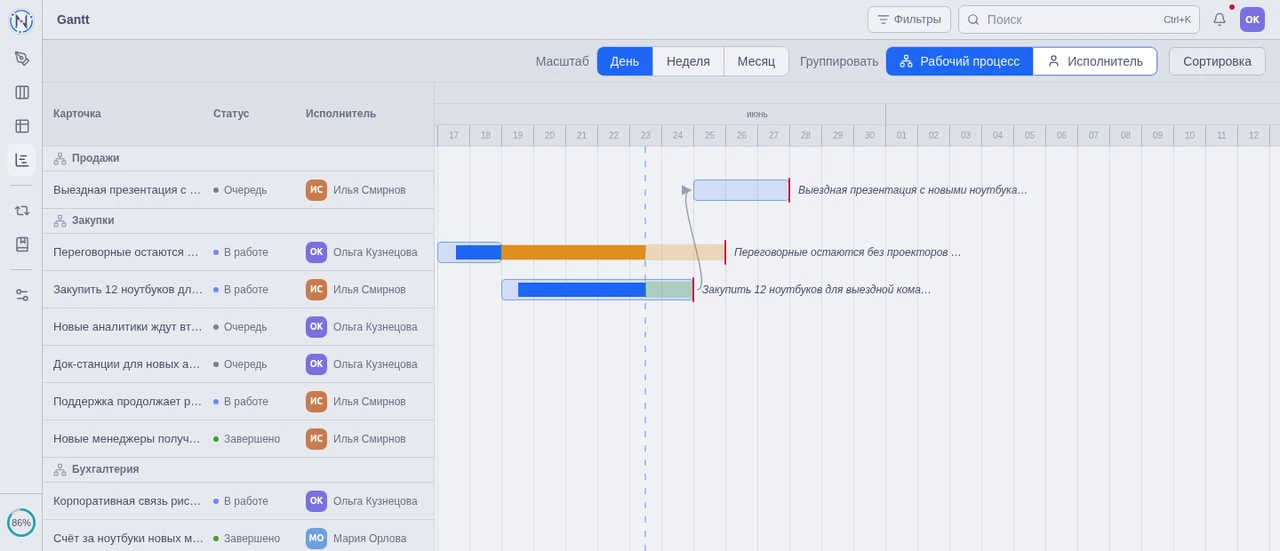Open the sliders settings sidebar icon
The image size is (1280, 551).
pyautogui.click(x=22, y=294)
